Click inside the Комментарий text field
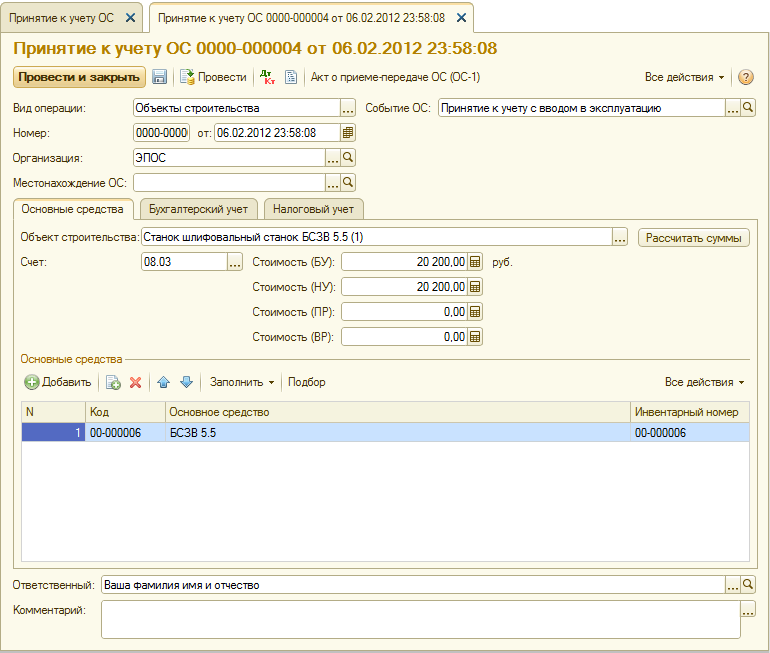The image size is (770, 653). 420,619
